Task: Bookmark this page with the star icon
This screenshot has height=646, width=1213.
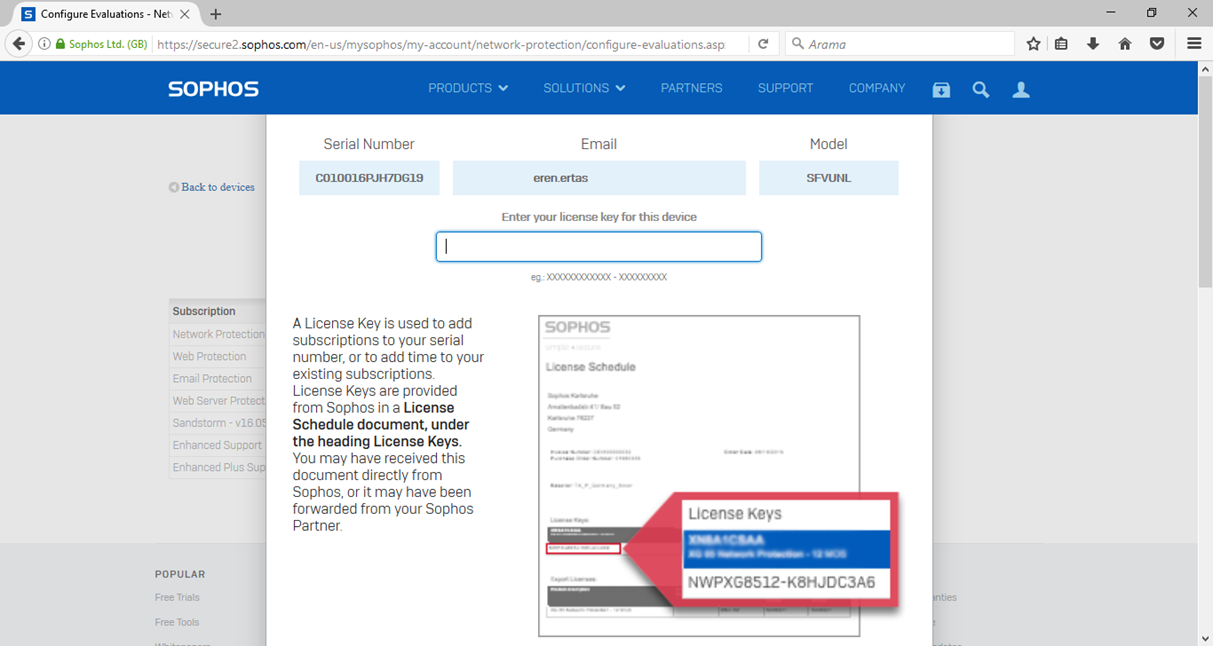Action: click(1034, 44)
